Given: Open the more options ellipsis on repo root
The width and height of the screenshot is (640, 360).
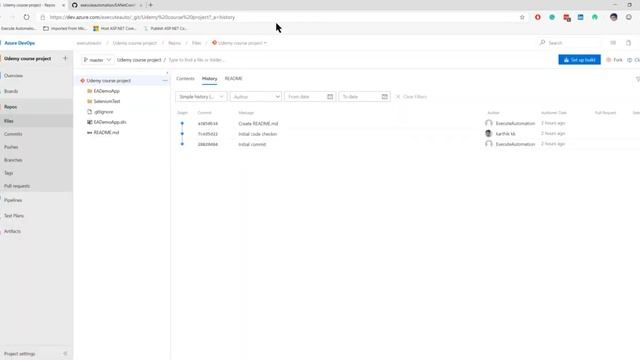Looking at the screenshot, I should pyautogui.click(x=165, y=80).
